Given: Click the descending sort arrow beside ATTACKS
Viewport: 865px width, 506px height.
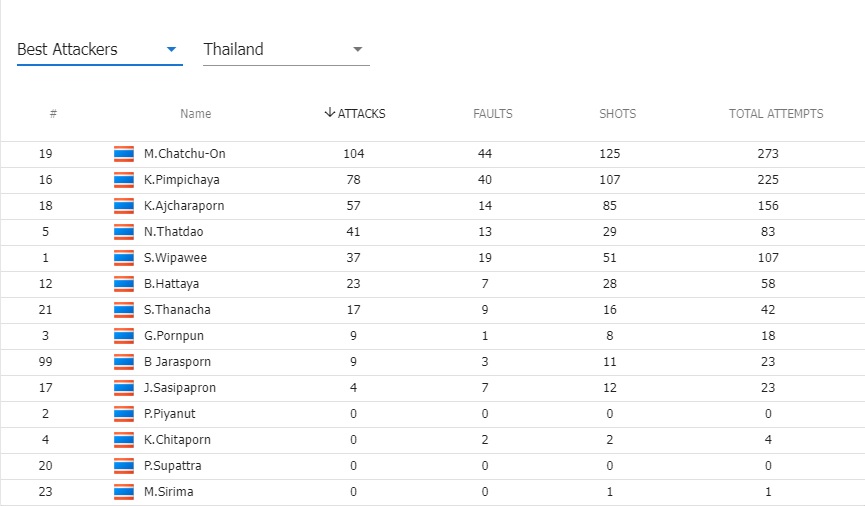Looking at the screenshot, I should tap(329, 113).
